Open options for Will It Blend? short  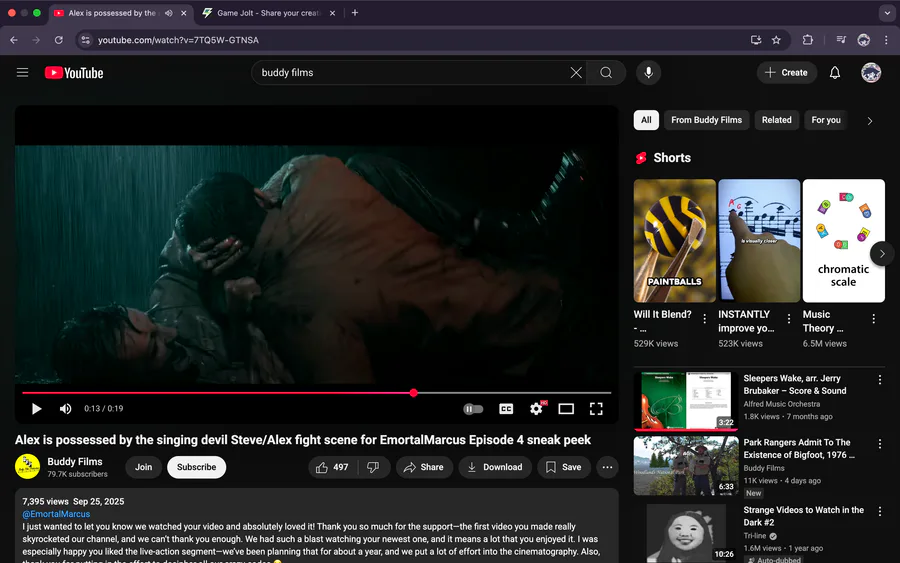(705, 319)
